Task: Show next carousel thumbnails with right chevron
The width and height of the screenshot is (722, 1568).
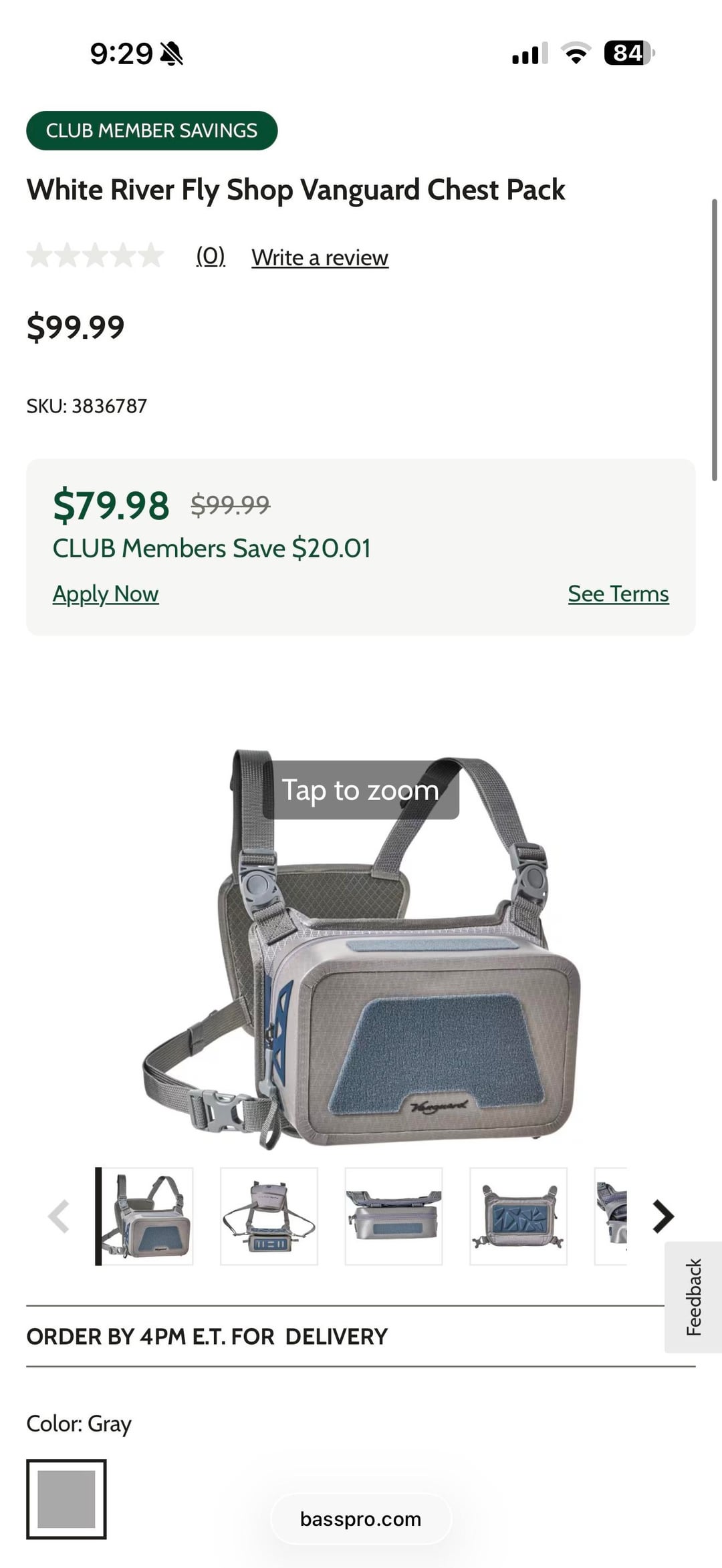Action: [663, 1216]
